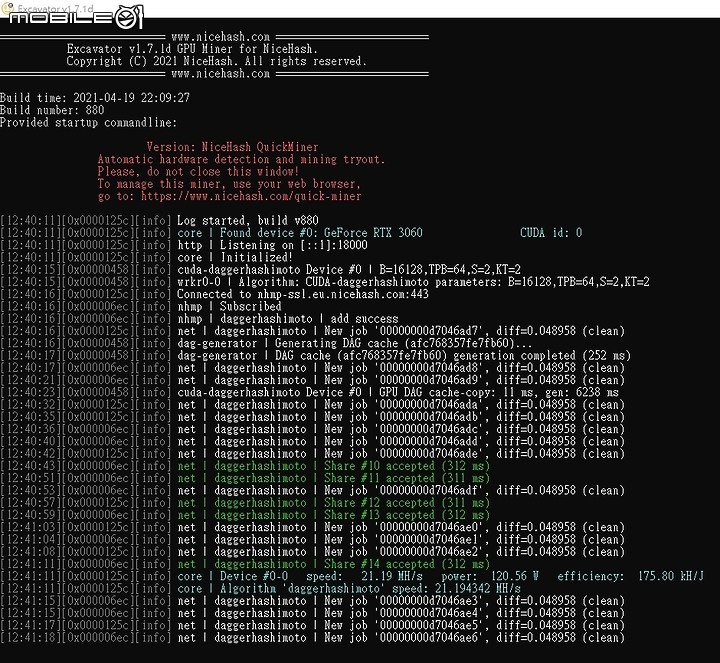Click 'Found device #0: GeForce RTX 3060' text
The width and height of the screenshot is (720, 663).
(x=321, y=233)
